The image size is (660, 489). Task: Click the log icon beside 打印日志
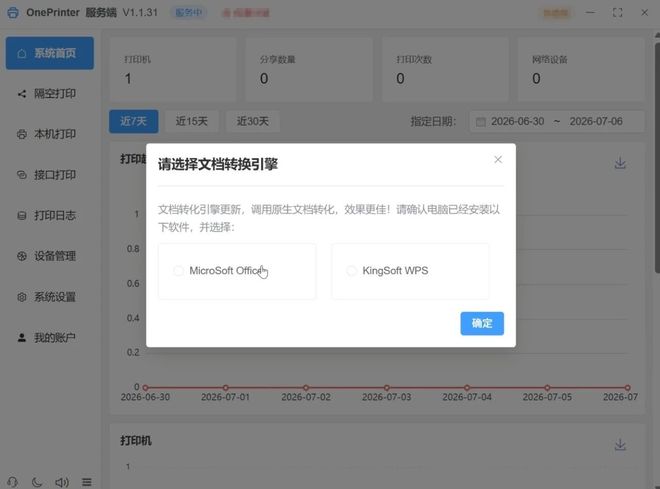[22, 215]
